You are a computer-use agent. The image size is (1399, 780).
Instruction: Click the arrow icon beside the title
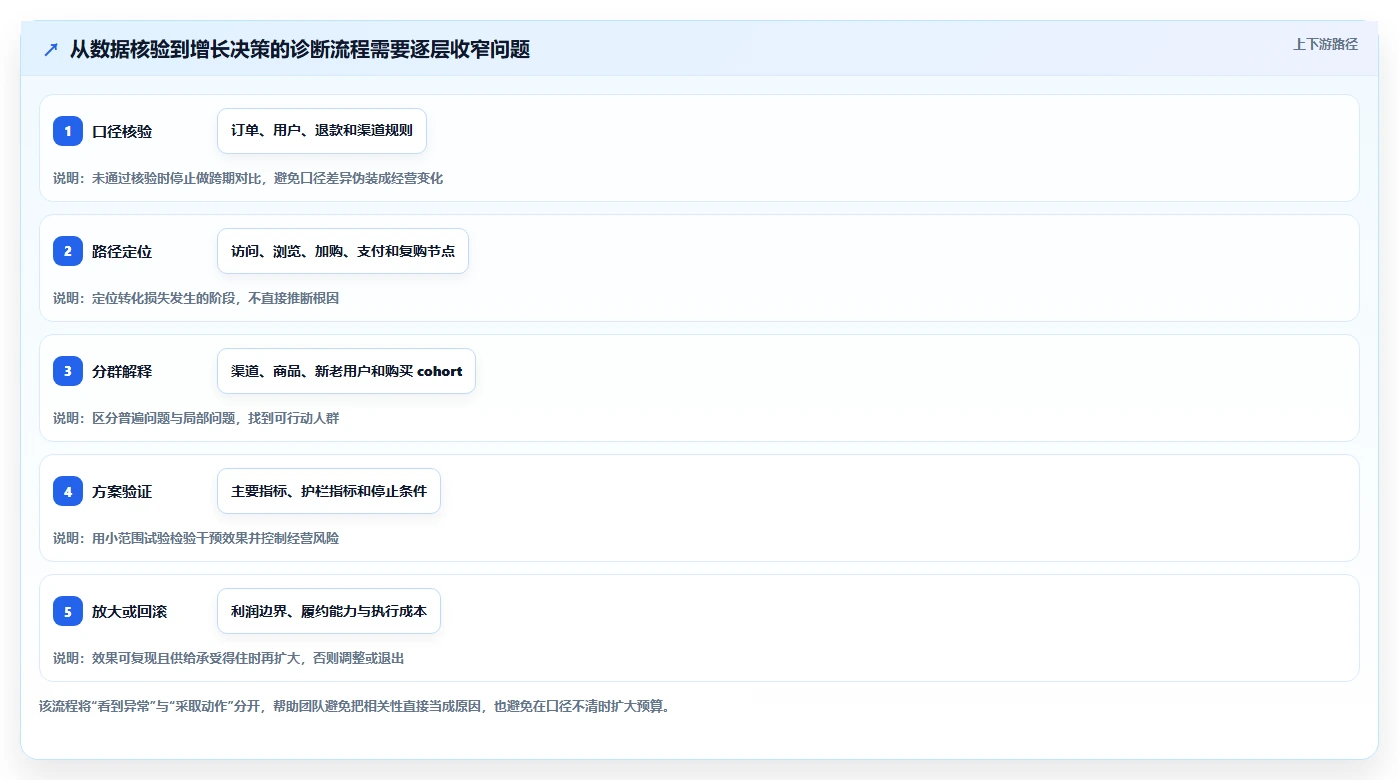coord(51,49)
